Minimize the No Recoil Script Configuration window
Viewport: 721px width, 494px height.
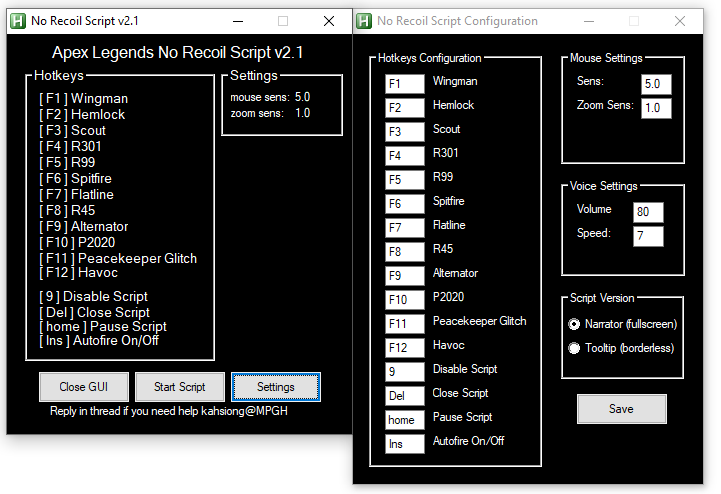click(x=589, y=21)
